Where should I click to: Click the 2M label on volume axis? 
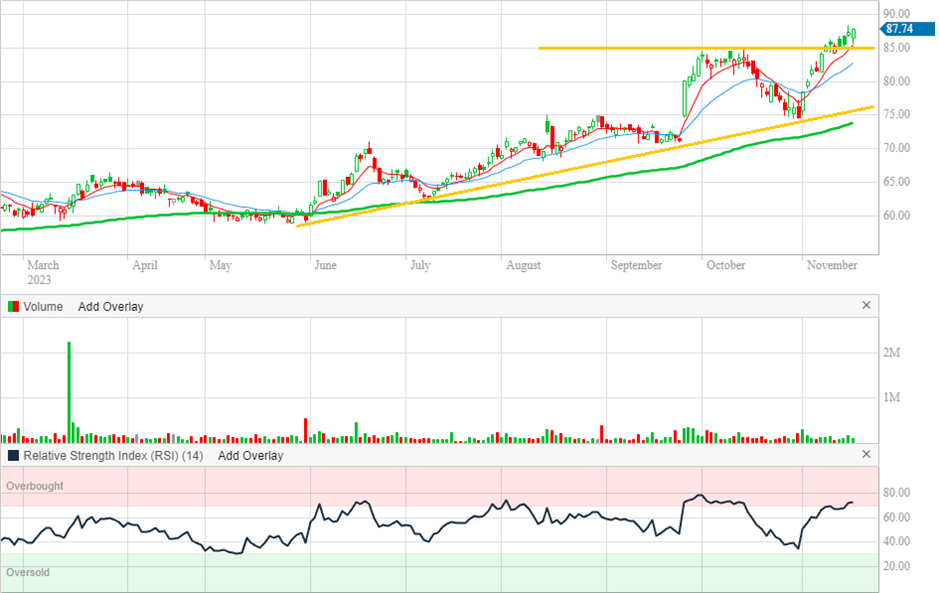pyautogui.click(x=892, y=353)
